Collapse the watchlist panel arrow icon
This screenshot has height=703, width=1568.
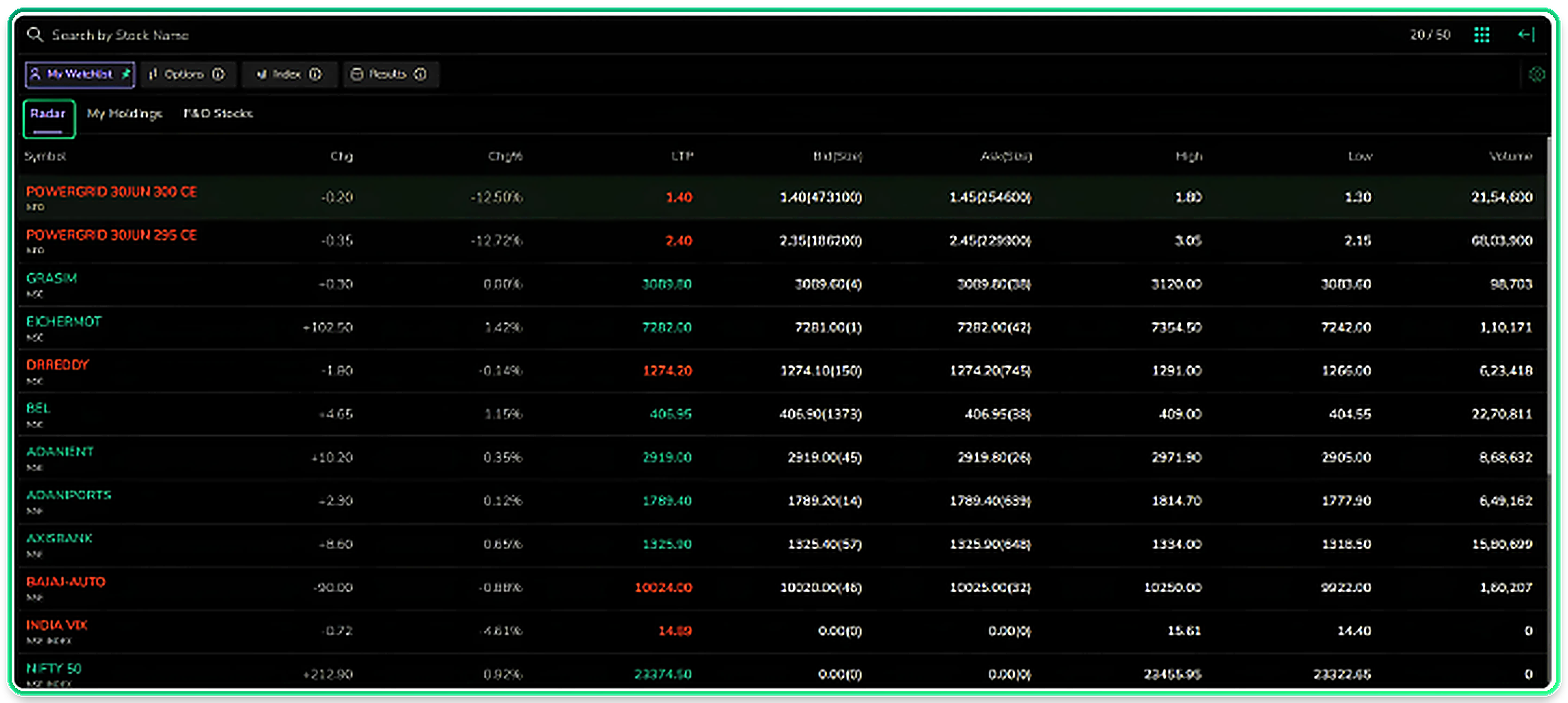point(1526,35)
